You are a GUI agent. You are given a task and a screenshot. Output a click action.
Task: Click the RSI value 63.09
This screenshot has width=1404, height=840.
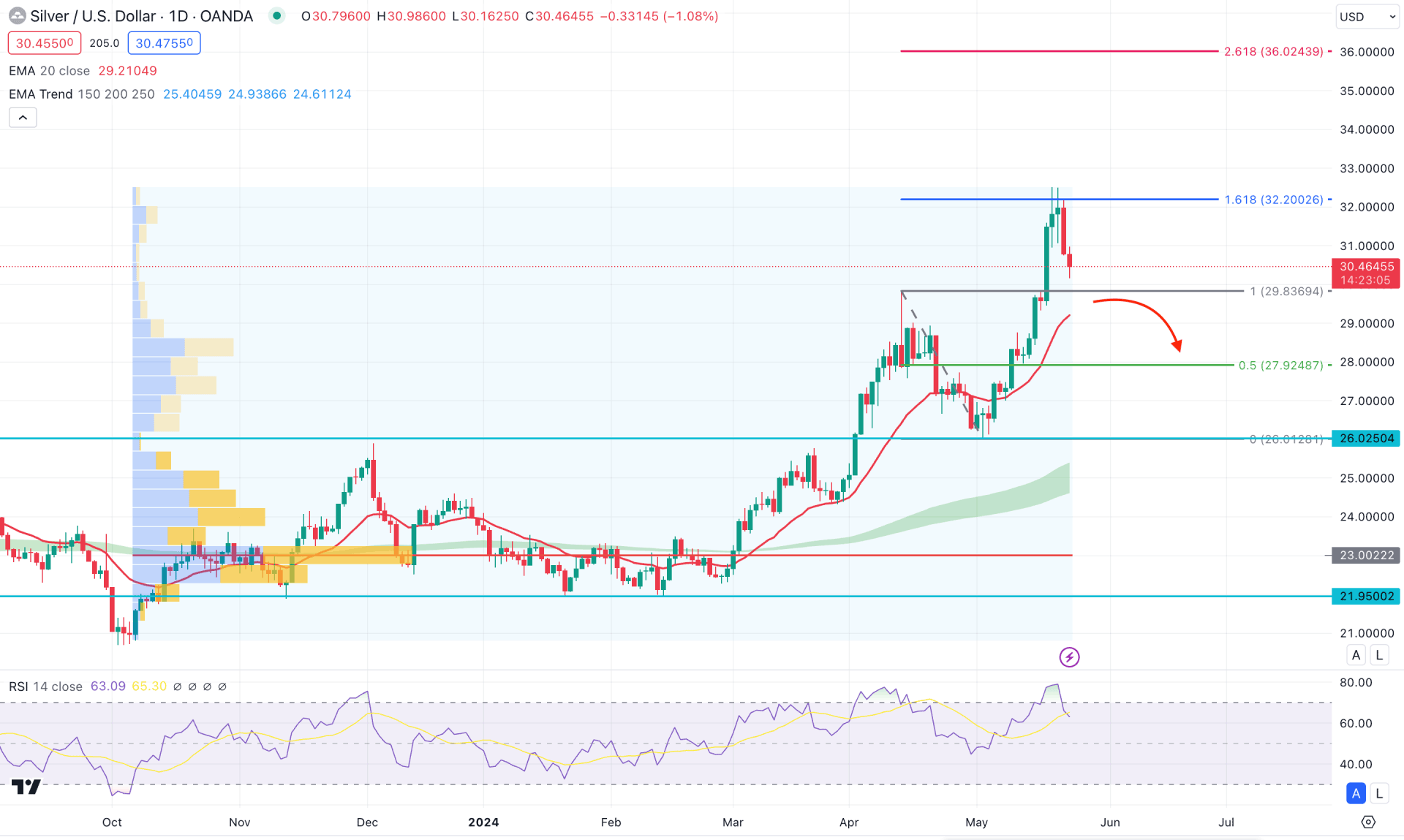[107, 686]
